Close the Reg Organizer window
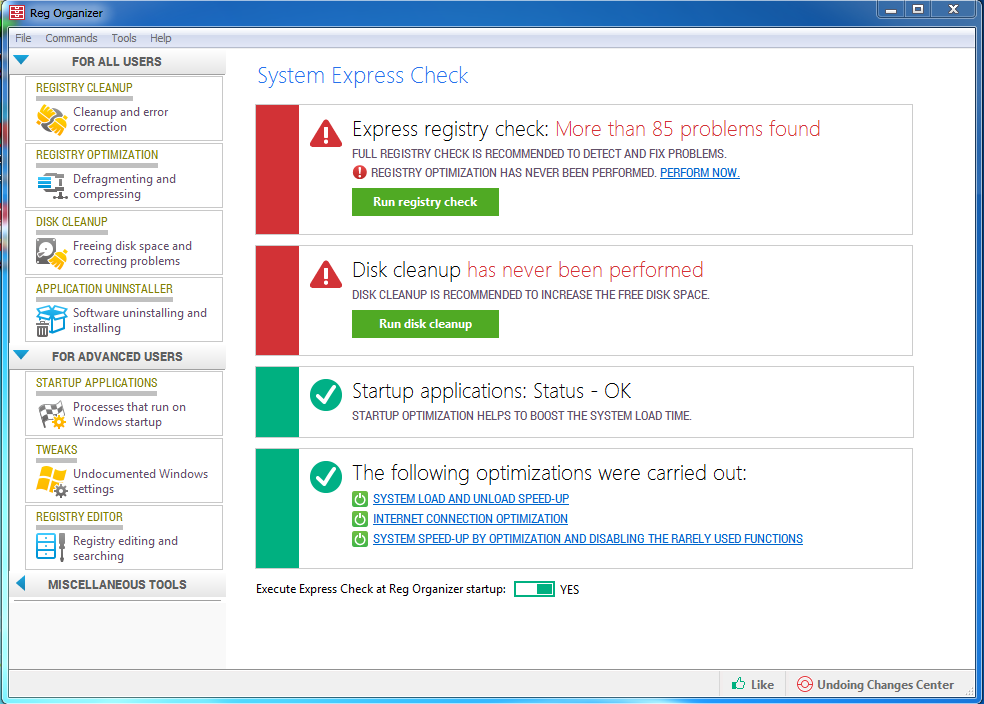 tap(953, 9)
